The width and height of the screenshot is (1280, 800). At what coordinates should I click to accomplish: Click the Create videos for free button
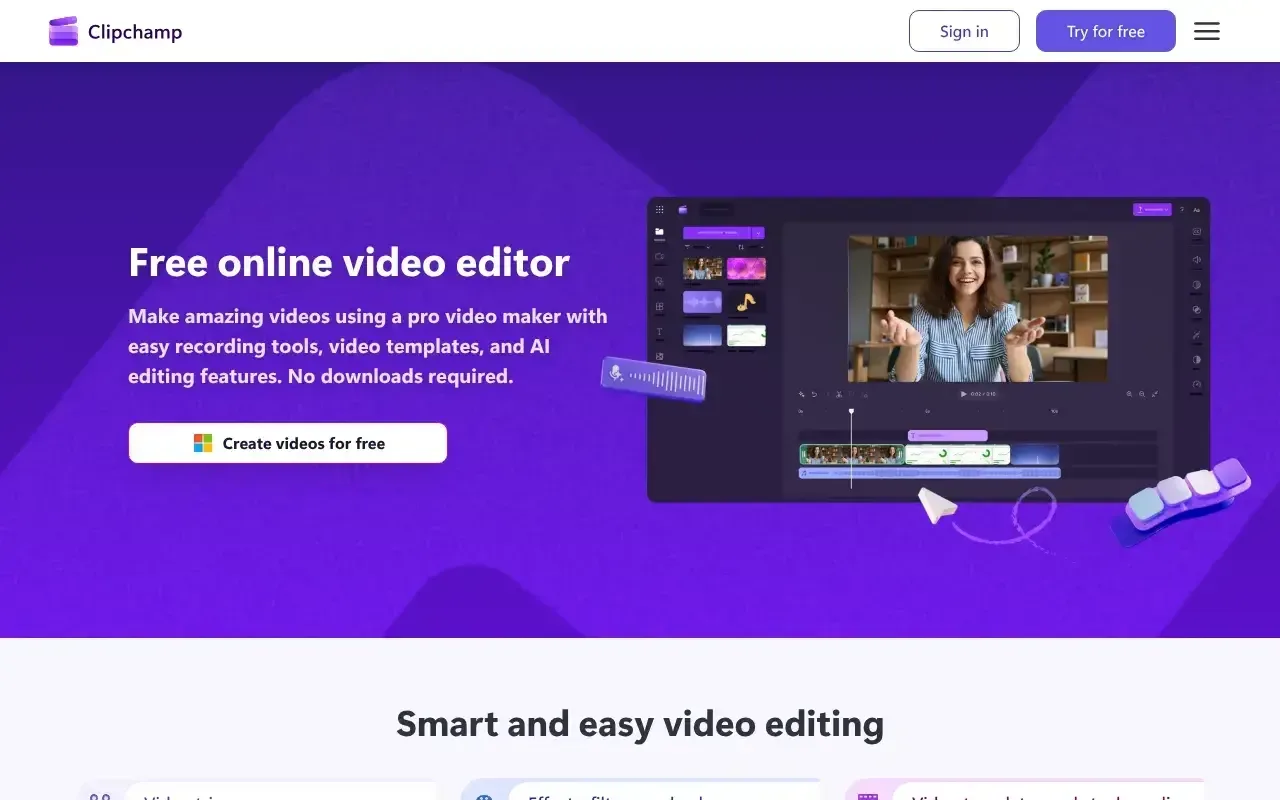coord(287,442)
